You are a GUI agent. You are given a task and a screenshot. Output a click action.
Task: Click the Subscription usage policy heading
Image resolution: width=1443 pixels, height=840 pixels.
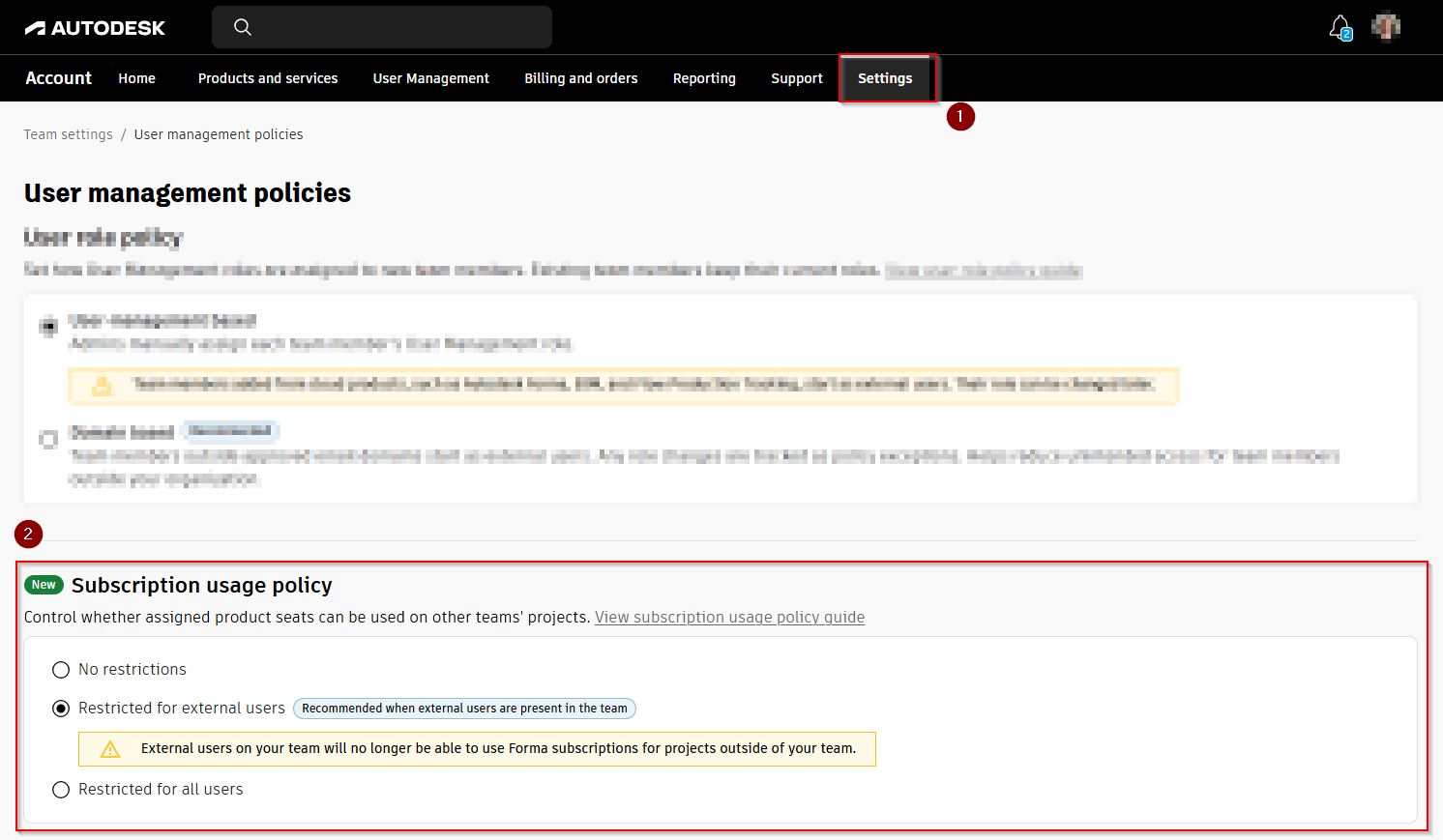[202, 585]
